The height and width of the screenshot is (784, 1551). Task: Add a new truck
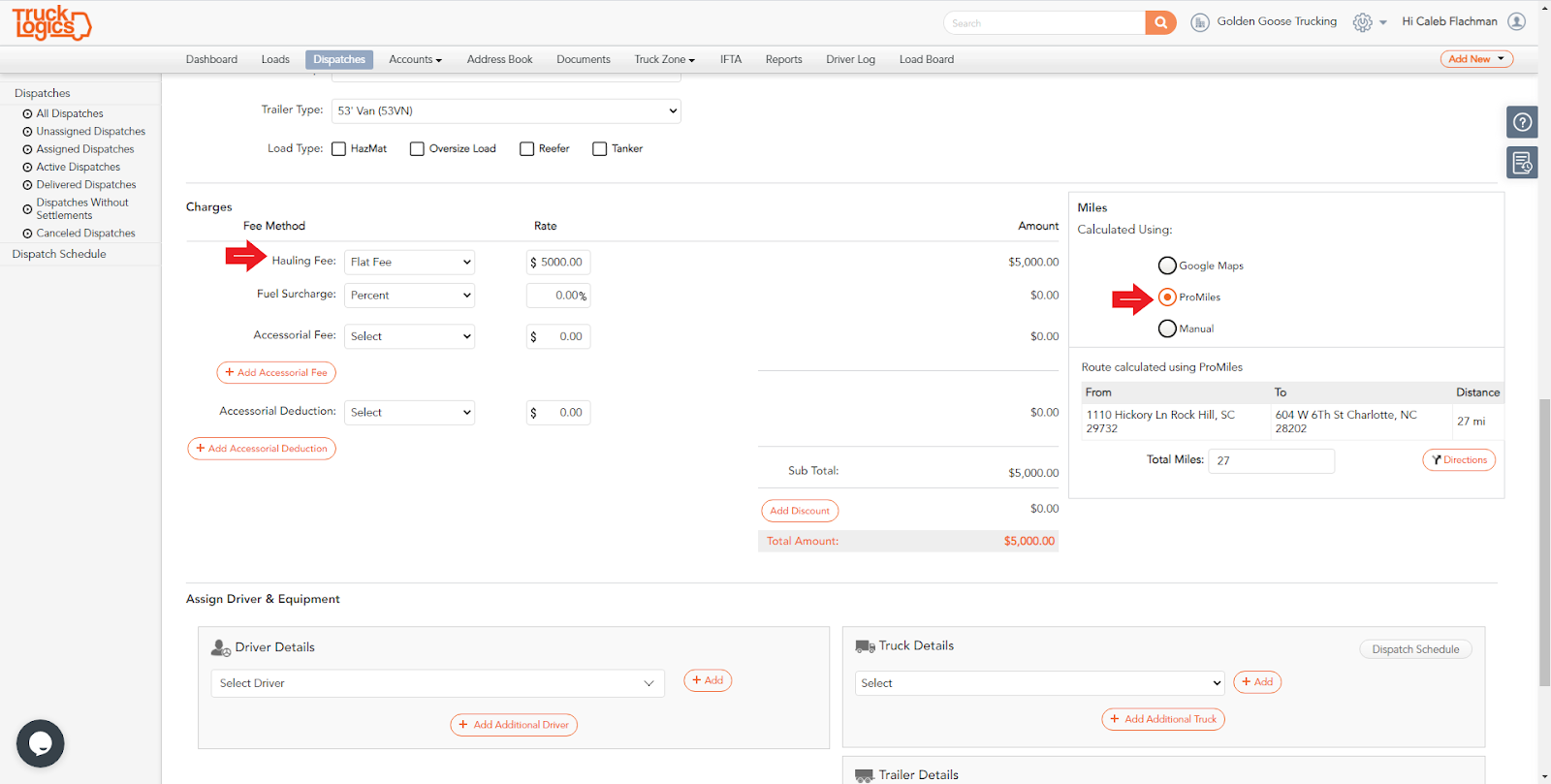pos(1257,682)
